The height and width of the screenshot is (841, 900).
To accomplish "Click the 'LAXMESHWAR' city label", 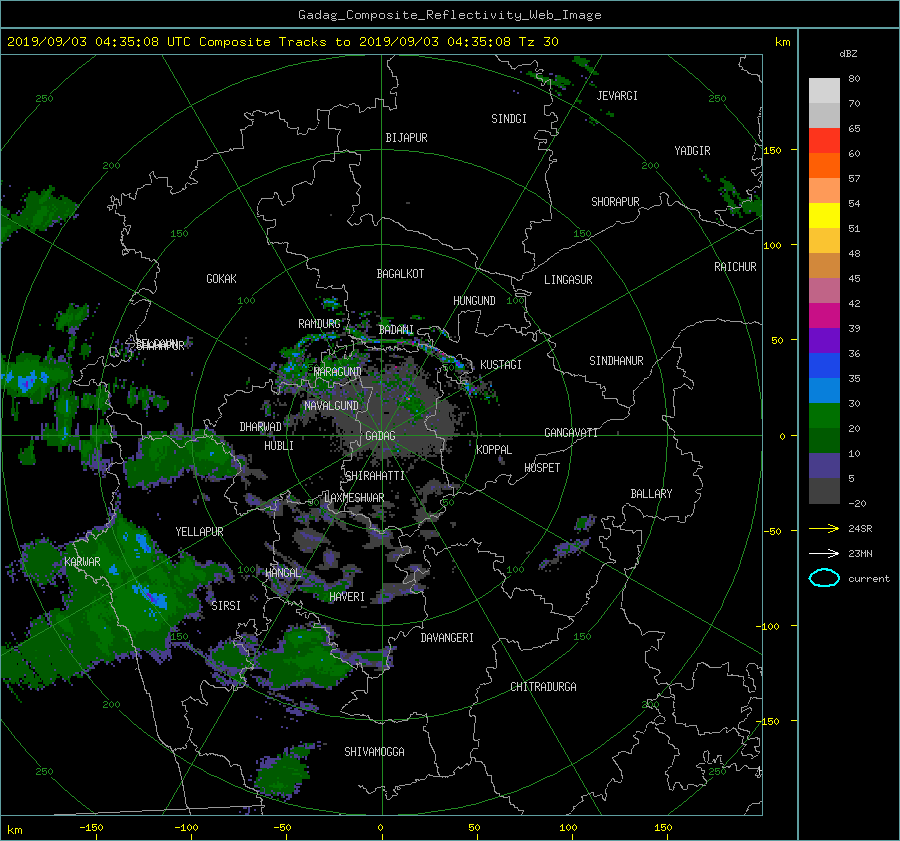I will tap(354, 498).
